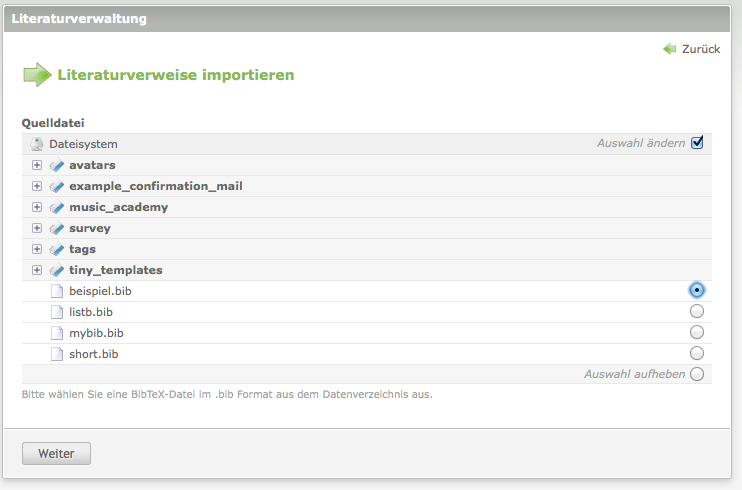Click the avatars folder icon

pyautogui.click(x=56, y=165)
